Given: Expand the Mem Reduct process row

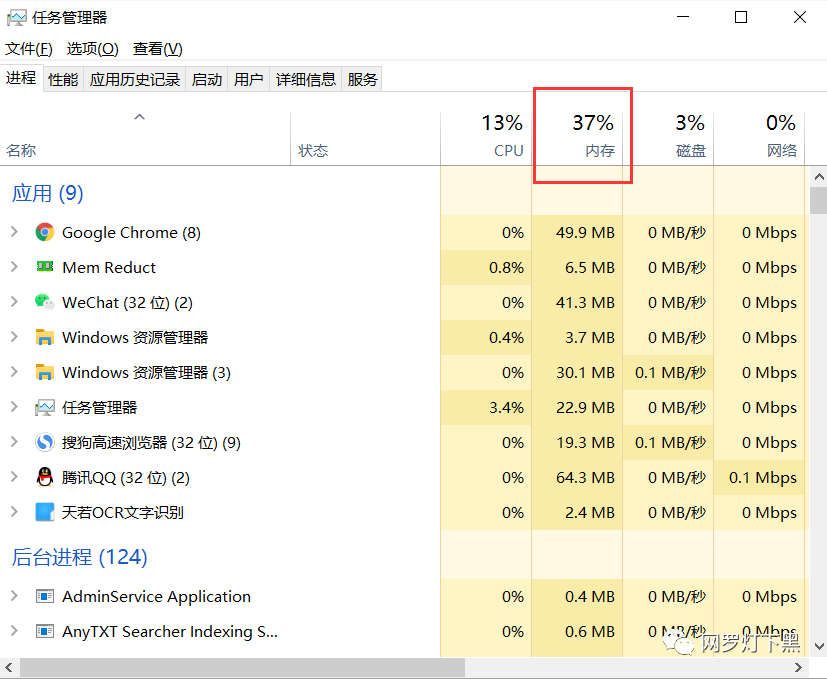Looking at the screenshot, I should pos(14,266).
